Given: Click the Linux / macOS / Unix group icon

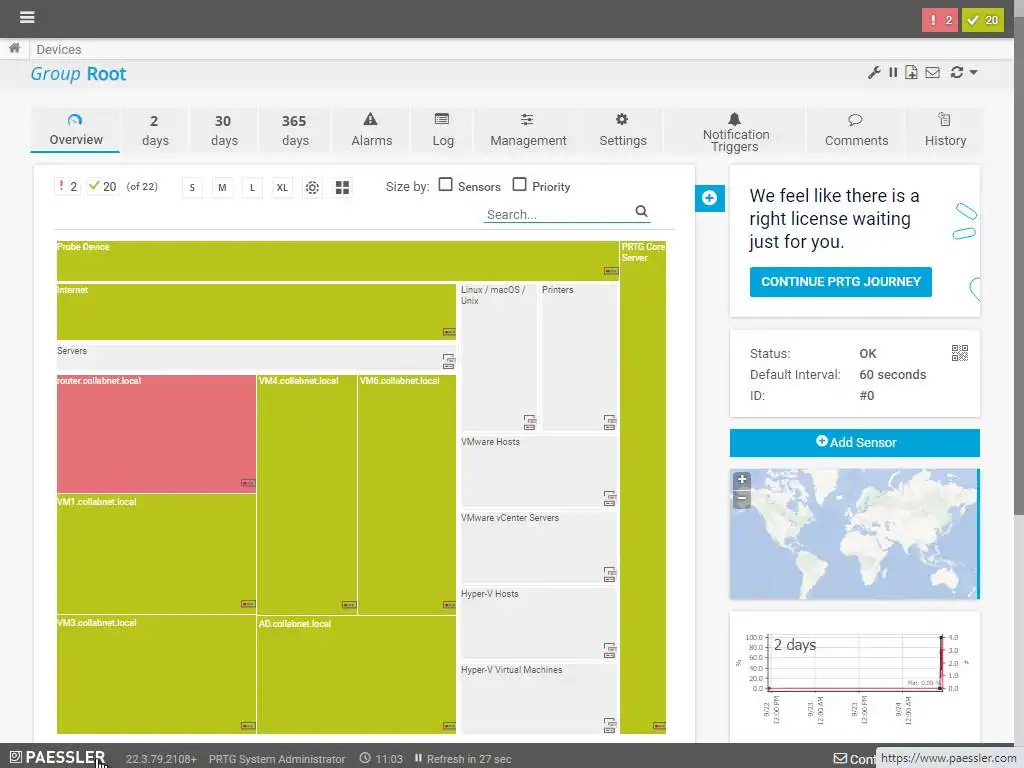Looking at the screenshot, I should coord(530,421).
